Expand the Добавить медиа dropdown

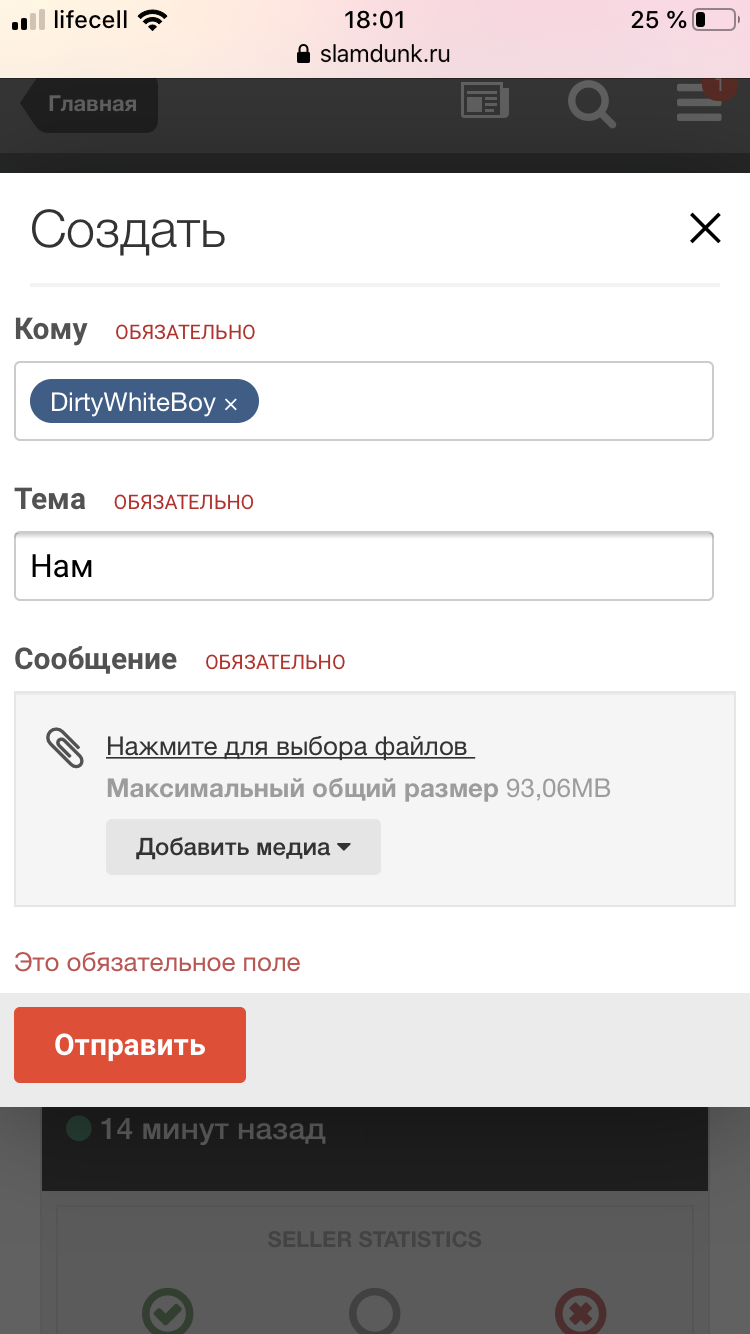(x=243, y=847)
